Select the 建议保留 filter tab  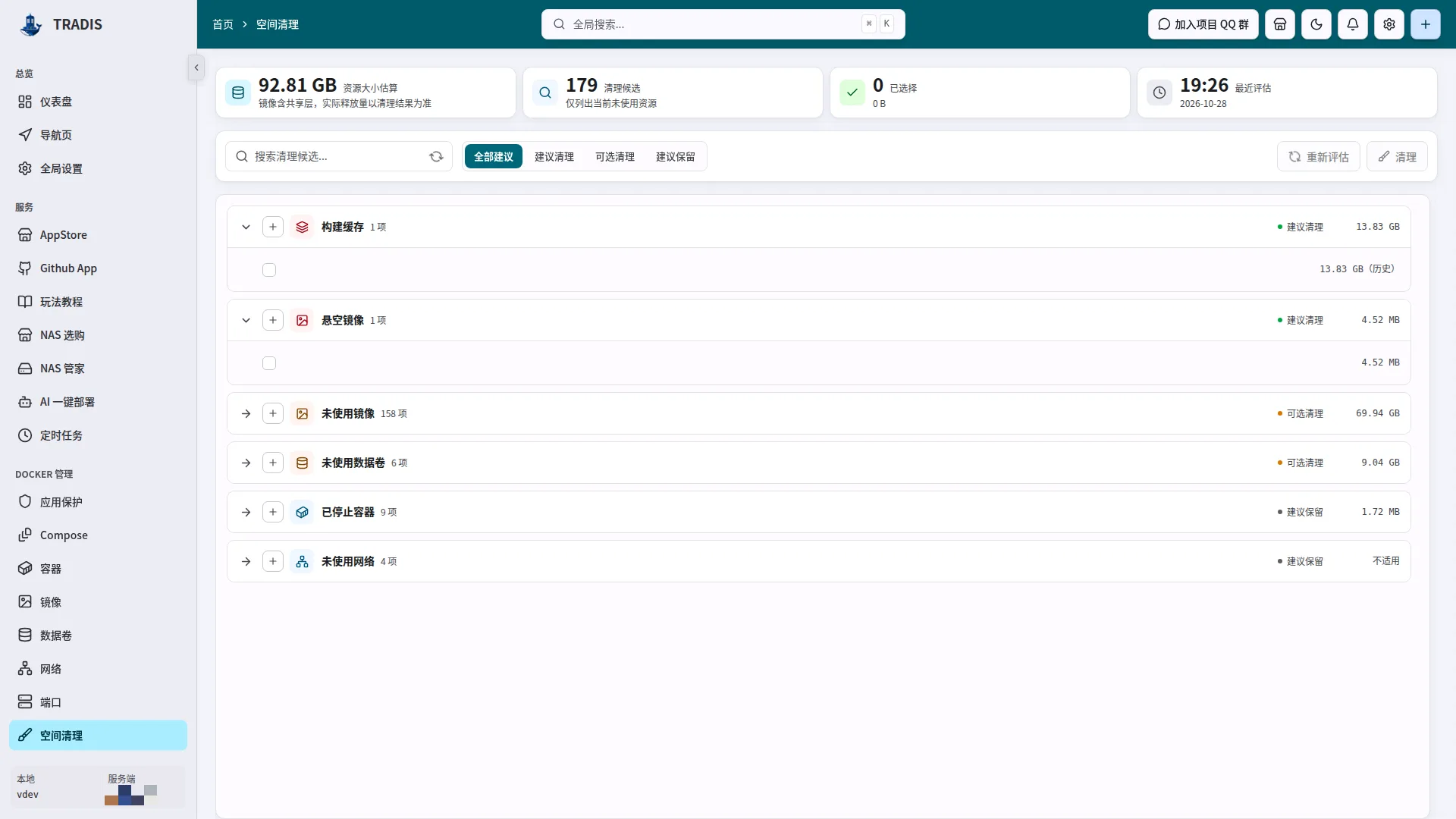tap(676, 156)
